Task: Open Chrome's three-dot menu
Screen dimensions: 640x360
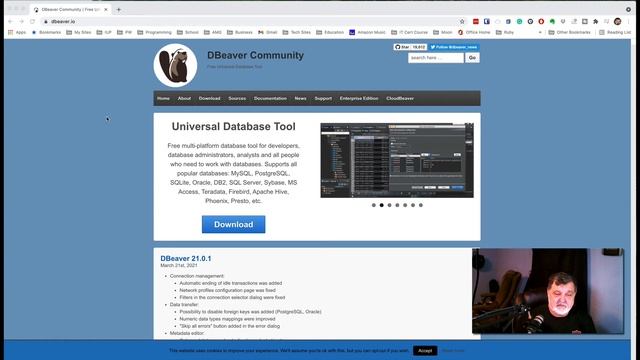Action: pyautogui.click(x=629, y=21)
